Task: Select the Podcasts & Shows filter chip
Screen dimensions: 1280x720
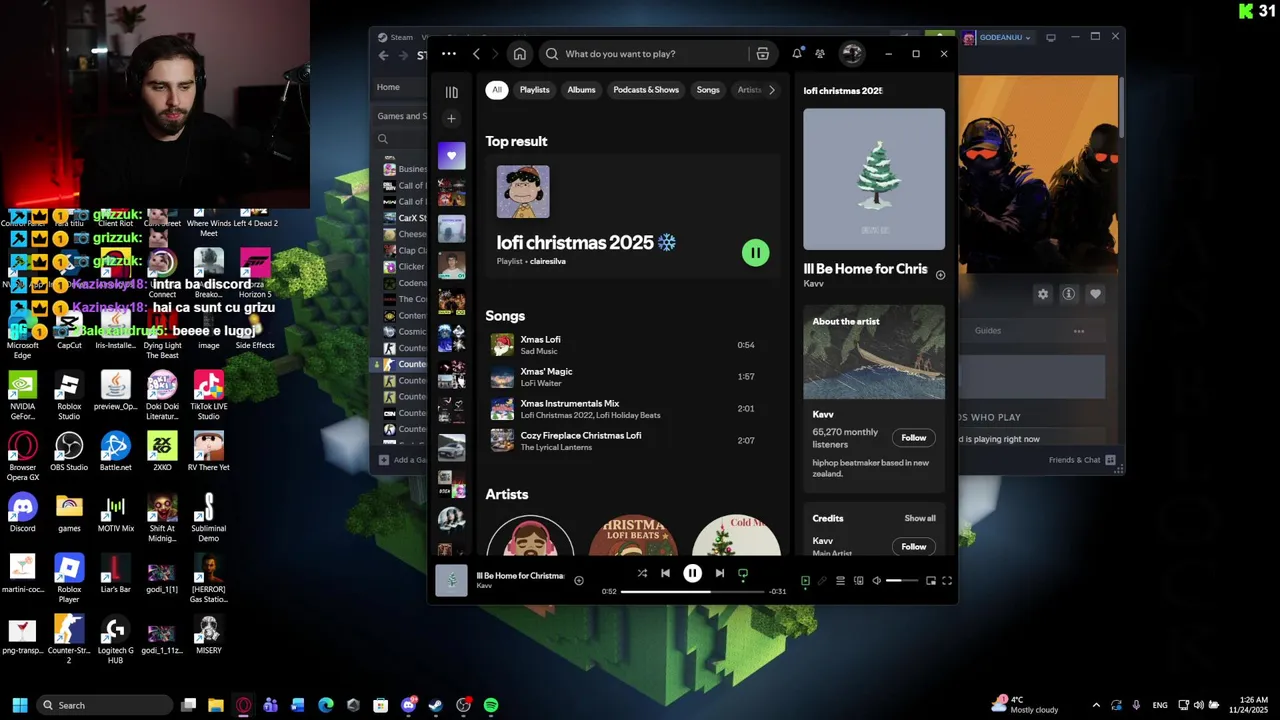Action: (646, 90)
